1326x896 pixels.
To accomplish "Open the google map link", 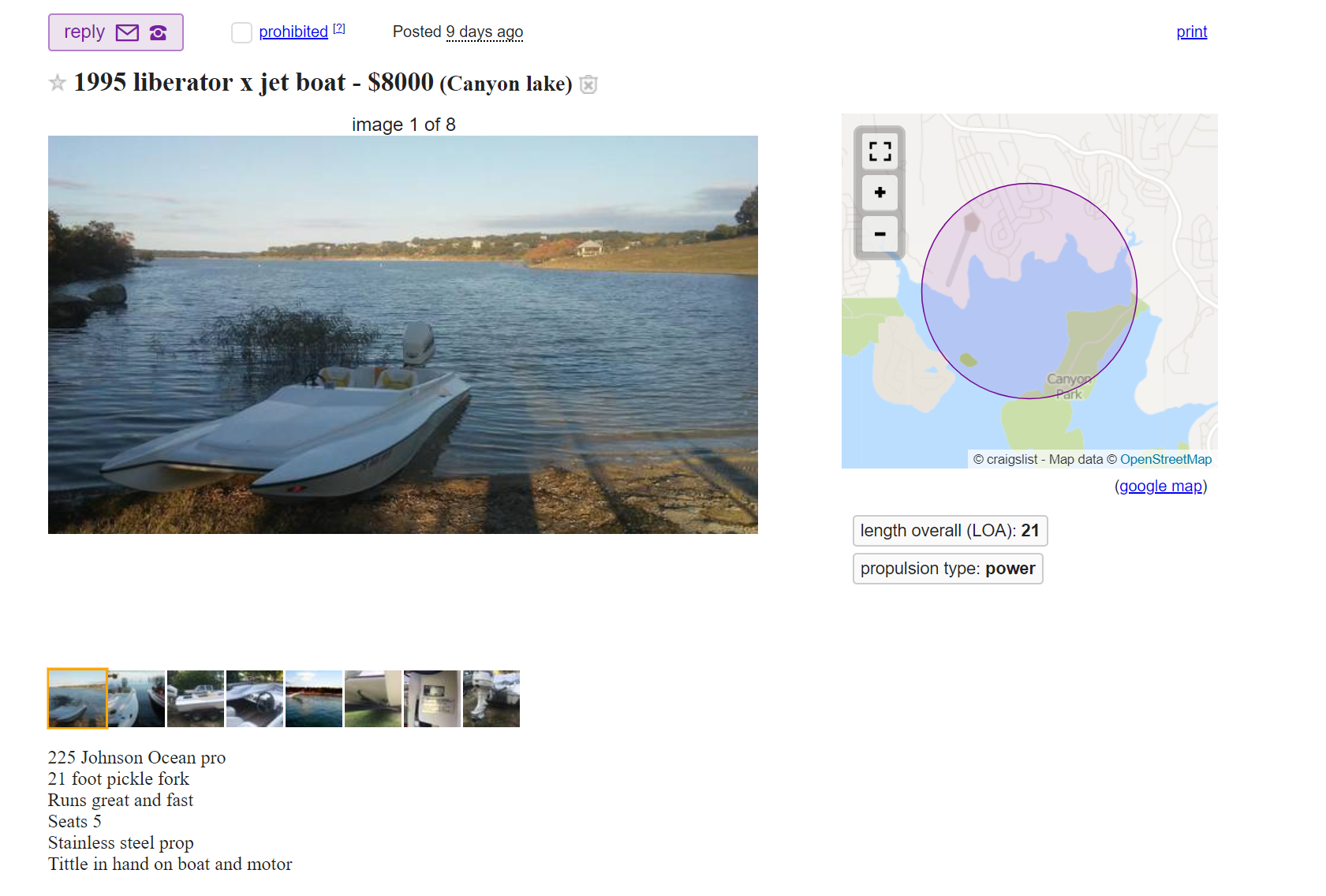I will click(1160, 486).
